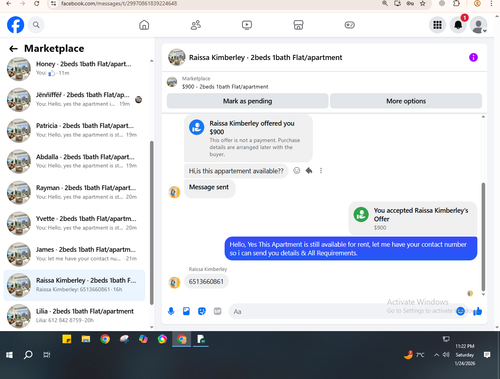
Task: Open the notifications bell
Action: [x=458, y=25]
